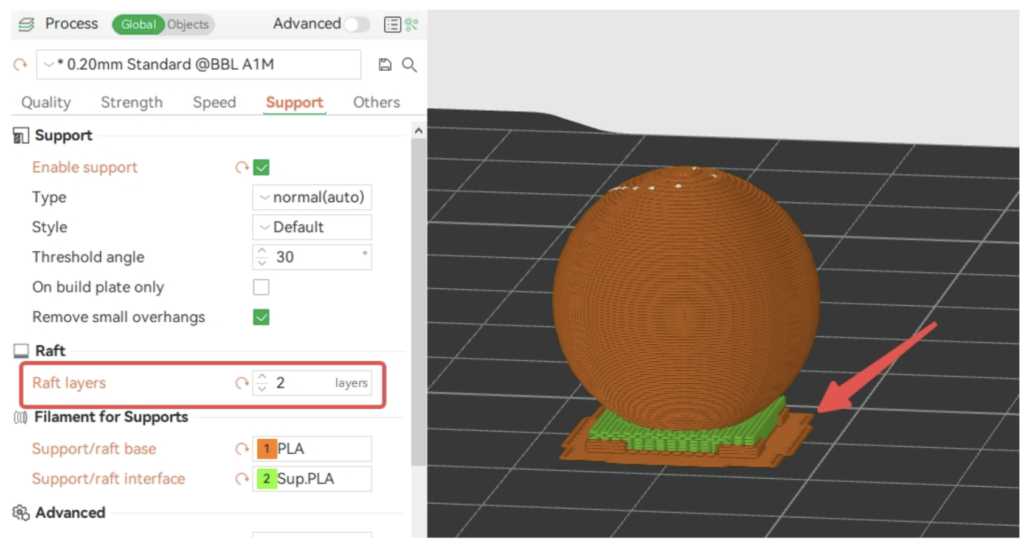
Task: Click the settings panel scrollbar up arrow
Action: coord(419,131)
